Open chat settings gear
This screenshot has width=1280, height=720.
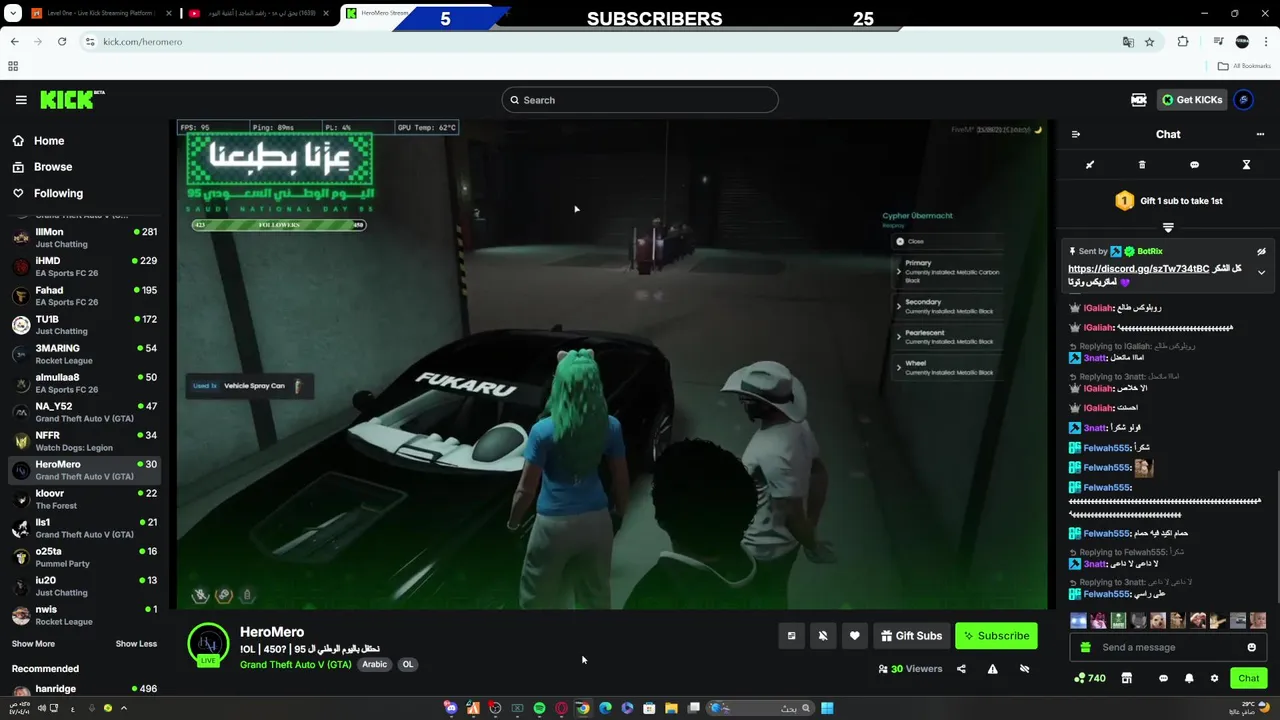pyautogui.click(x=1215, y=678)
